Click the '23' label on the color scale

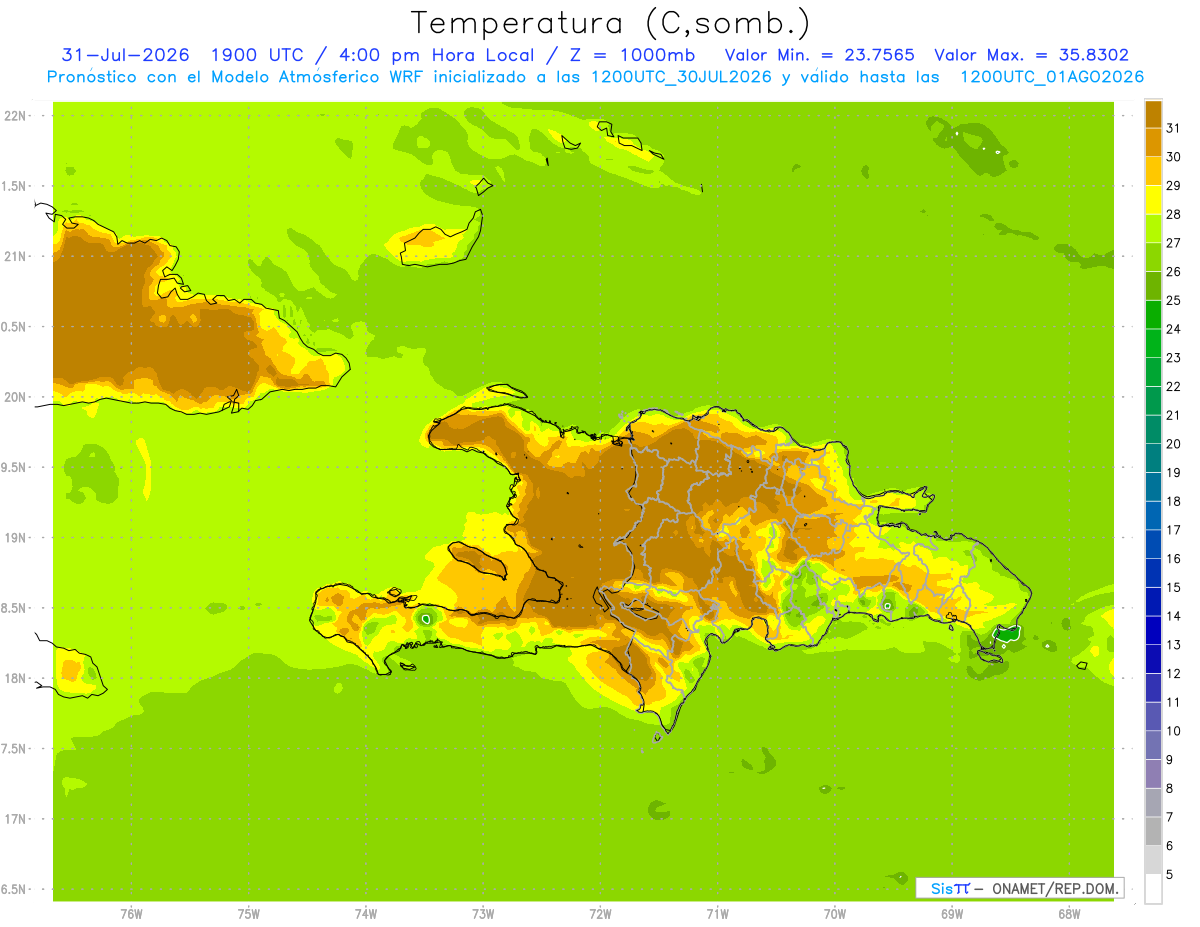coord(1173,358)
